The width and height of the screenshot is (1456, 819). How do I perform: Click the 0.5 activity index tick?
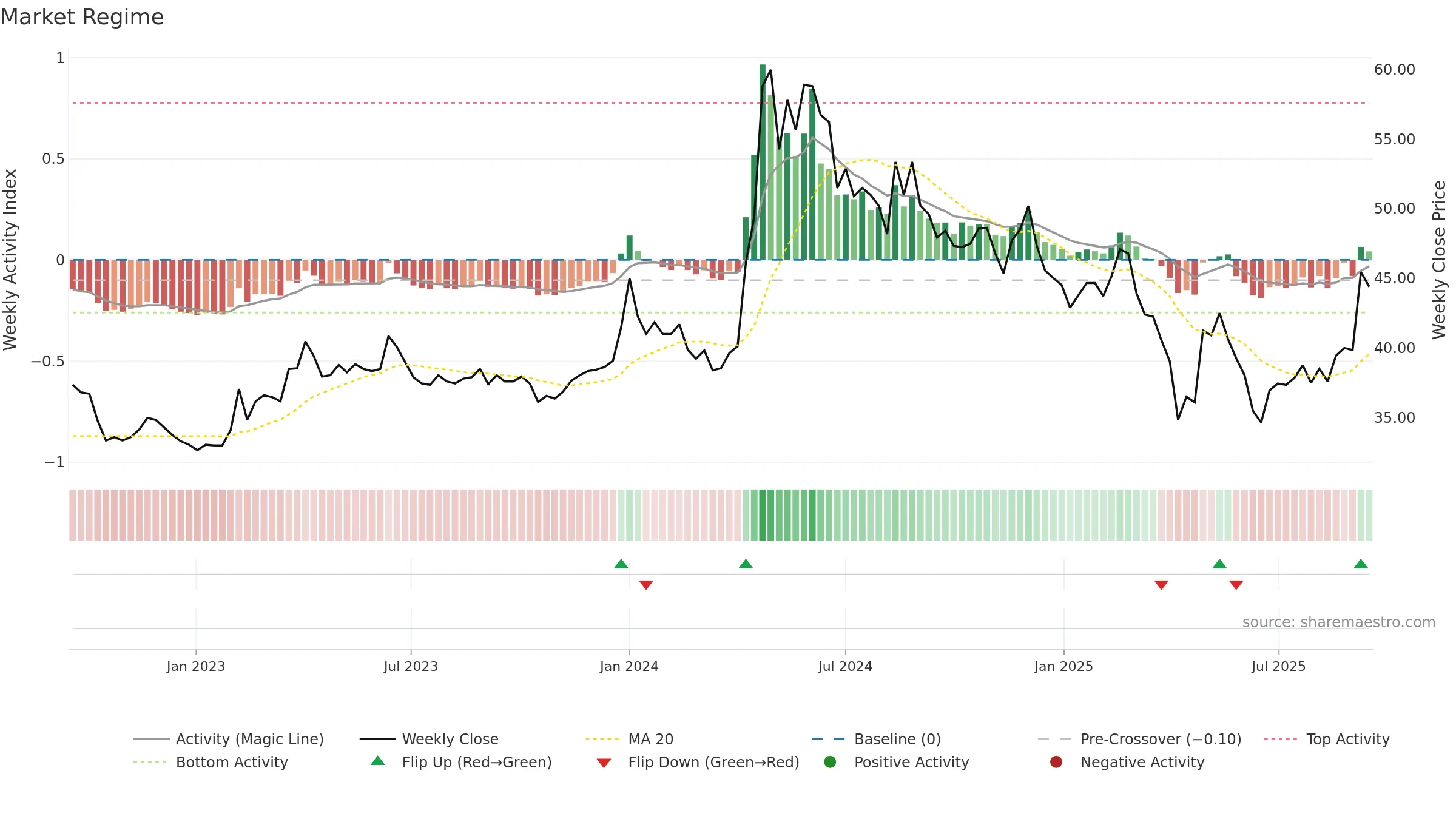[x=53, y=159]
